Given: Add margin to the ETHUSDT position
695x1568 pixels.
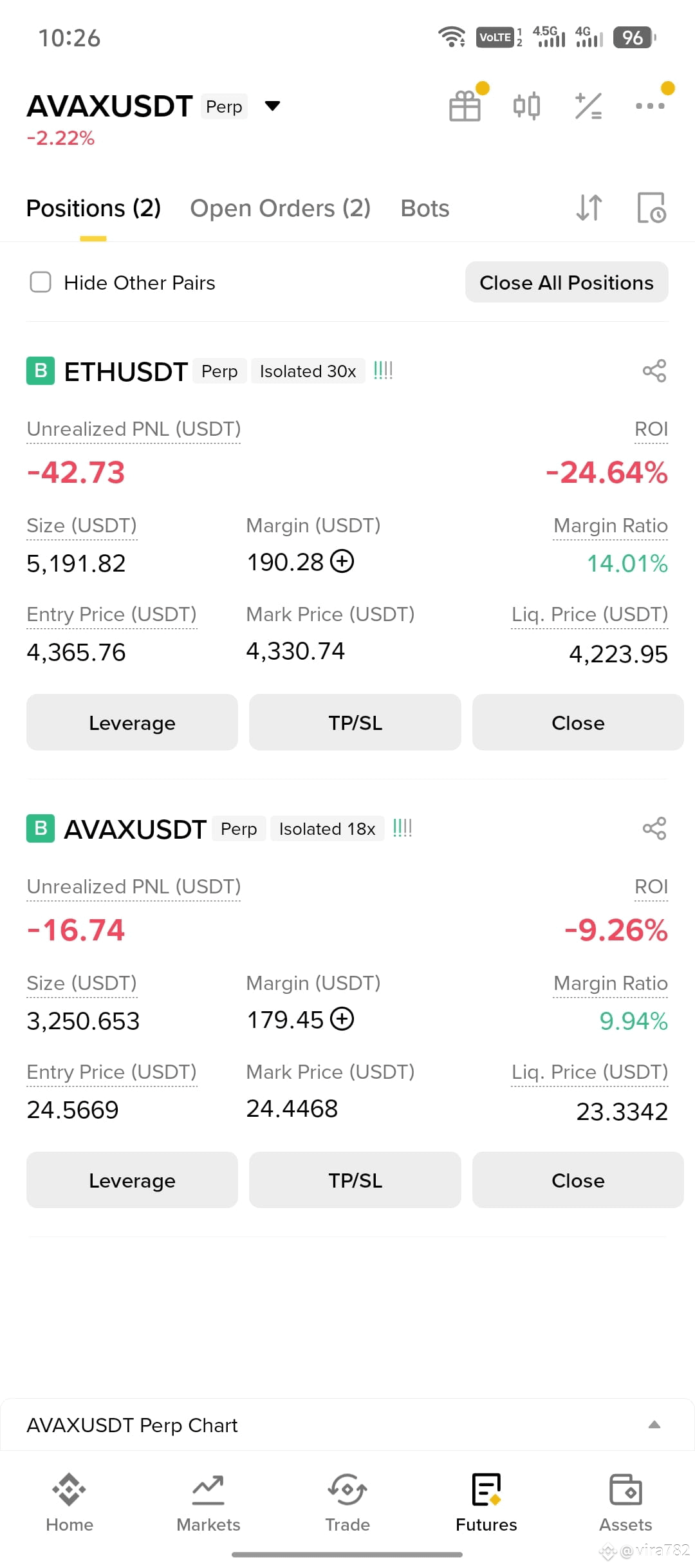Looking at the screenshot, I should tap(342, 561).
